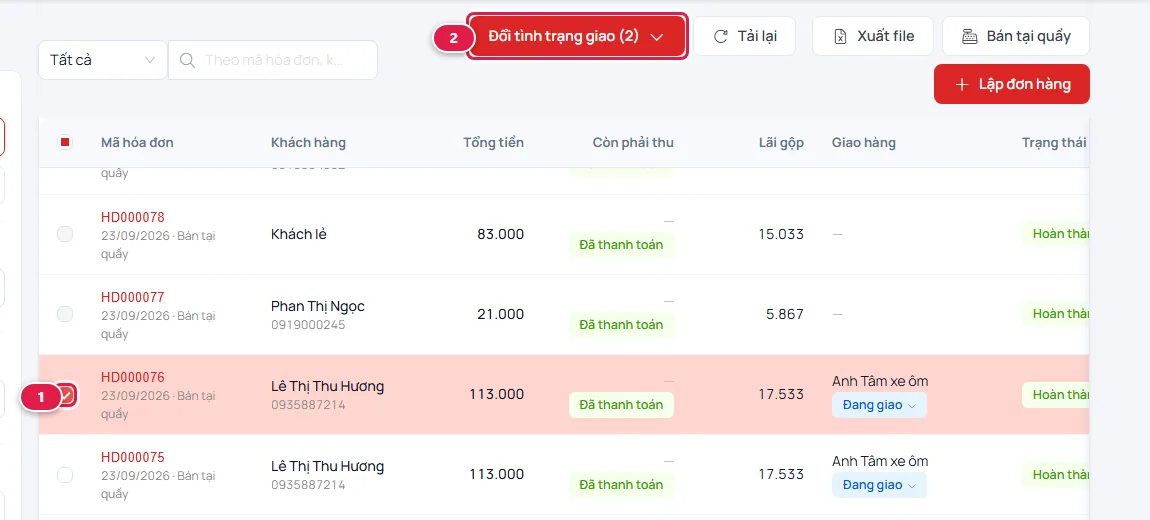The height and width of the screenshot is (520, 1150).
Task: Click the plus icon in Lập đơn hàng
Action: coord(962,84)
